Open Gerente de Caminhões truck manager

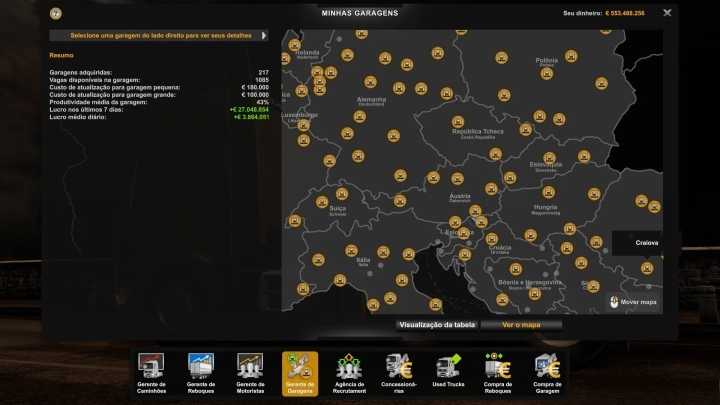click(x=151, y=373)
